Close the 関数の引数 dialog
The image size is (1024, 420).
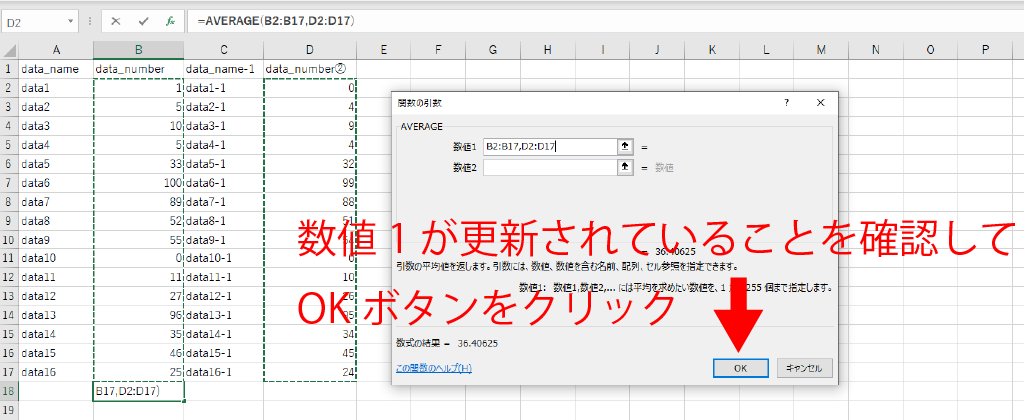[819, 102]
